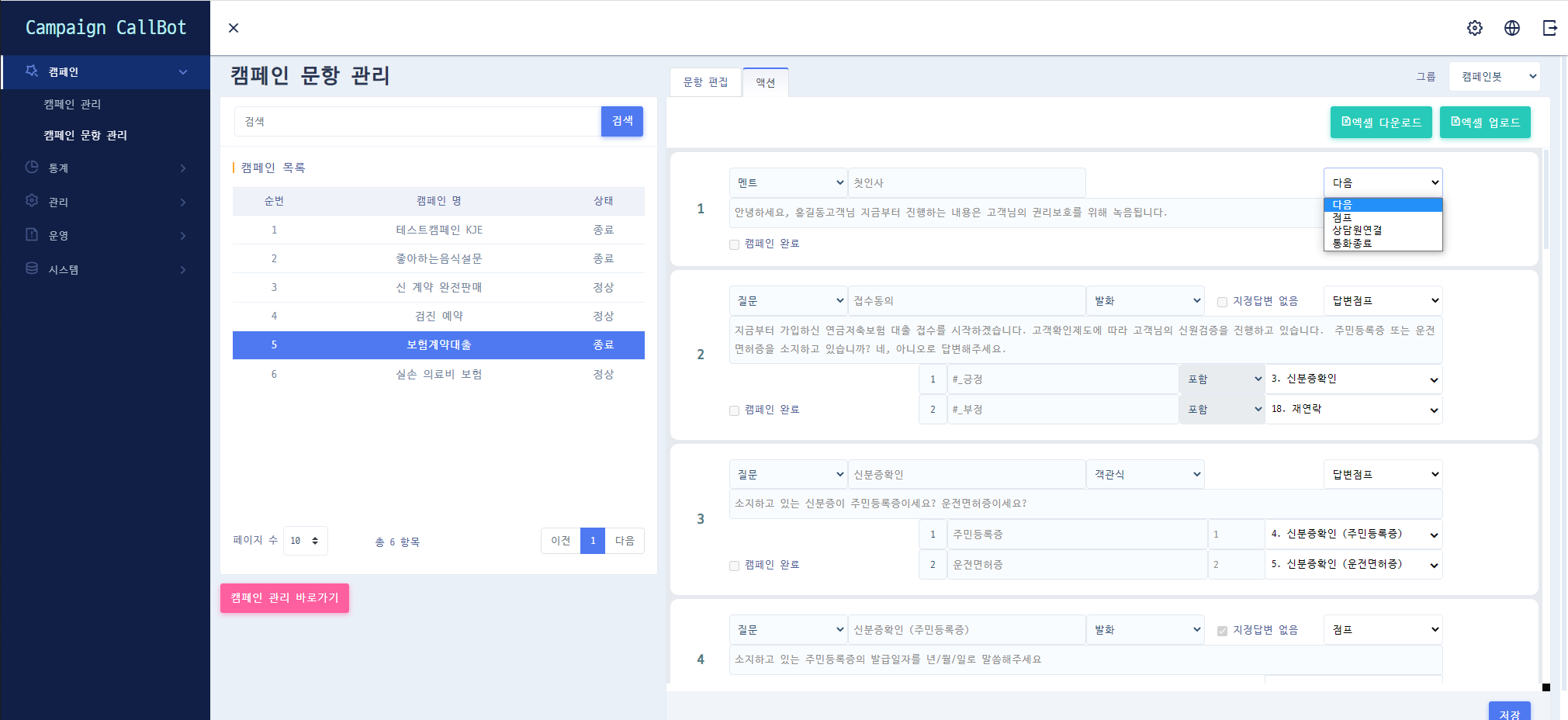Viewport: 1568px width, 720px height.
Task: Click the 엑셀 다운로드 button
Action: [x=1381, y=123]
